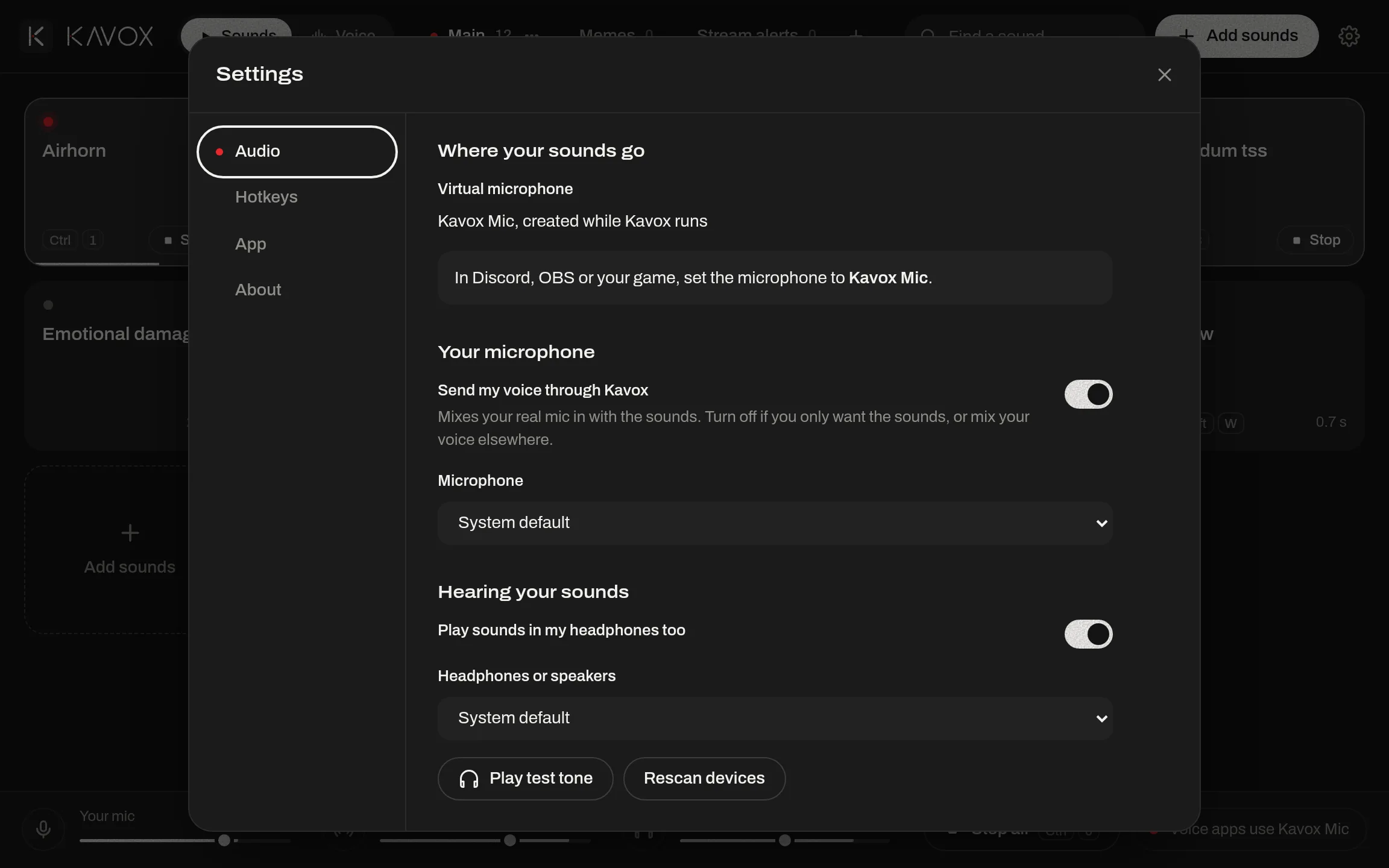
Task: Toggle Play sounds in my headphones too
Action: [x=1088, y=634]
